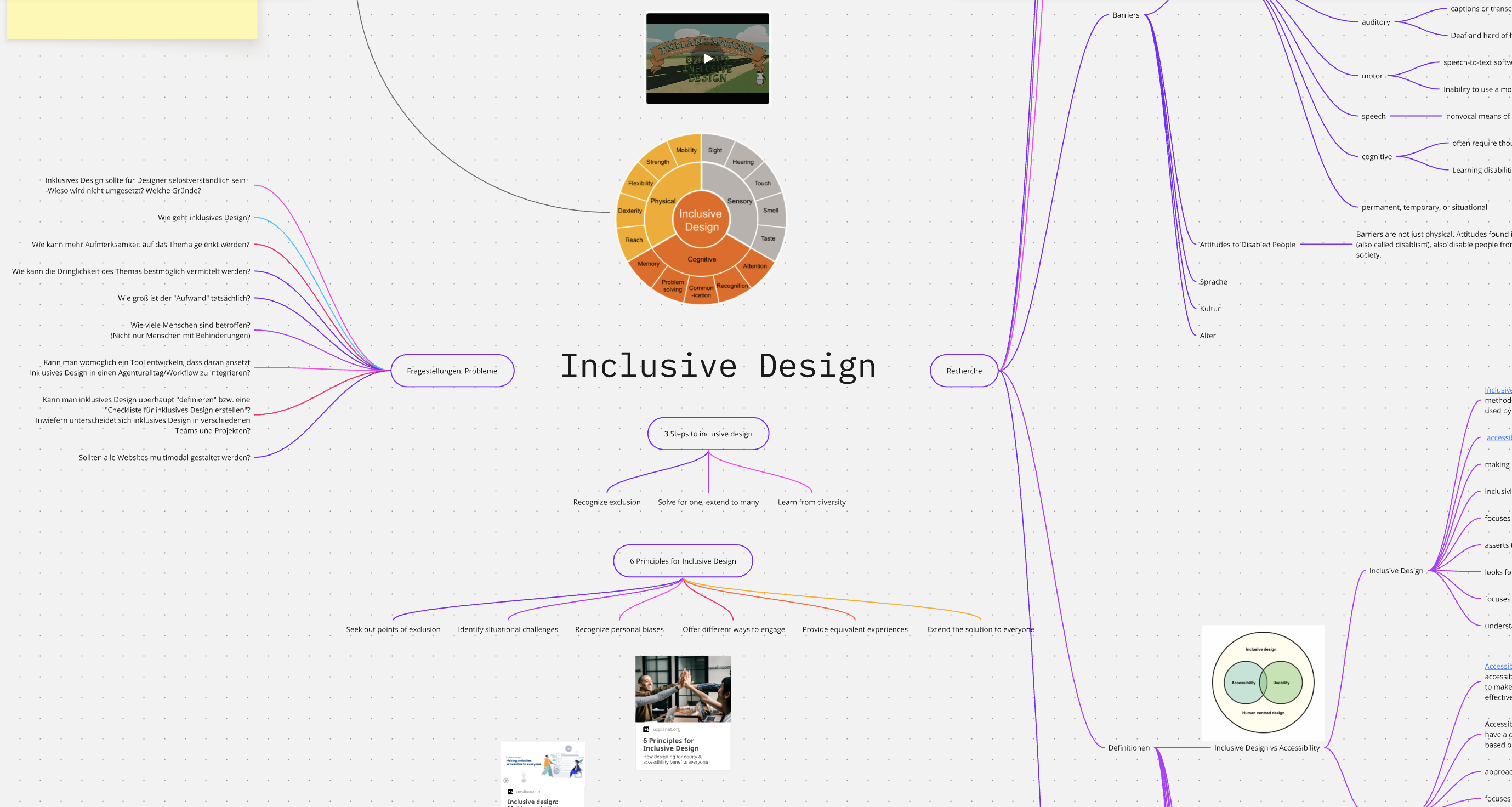
Task: Open the medium.com Inclusive design article card
Action: point(543,774)
